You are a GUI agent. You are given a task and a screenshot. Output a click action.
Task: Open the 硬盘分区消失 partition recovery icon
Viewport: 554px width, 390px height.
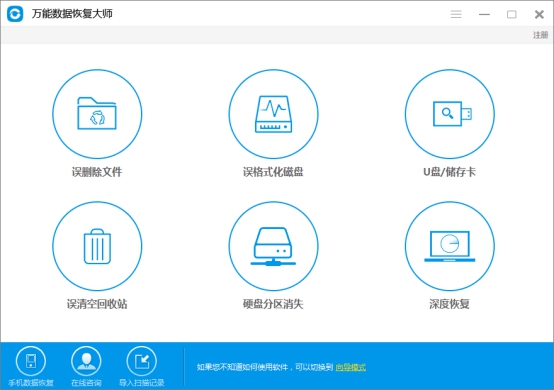(x=273, y=246)
